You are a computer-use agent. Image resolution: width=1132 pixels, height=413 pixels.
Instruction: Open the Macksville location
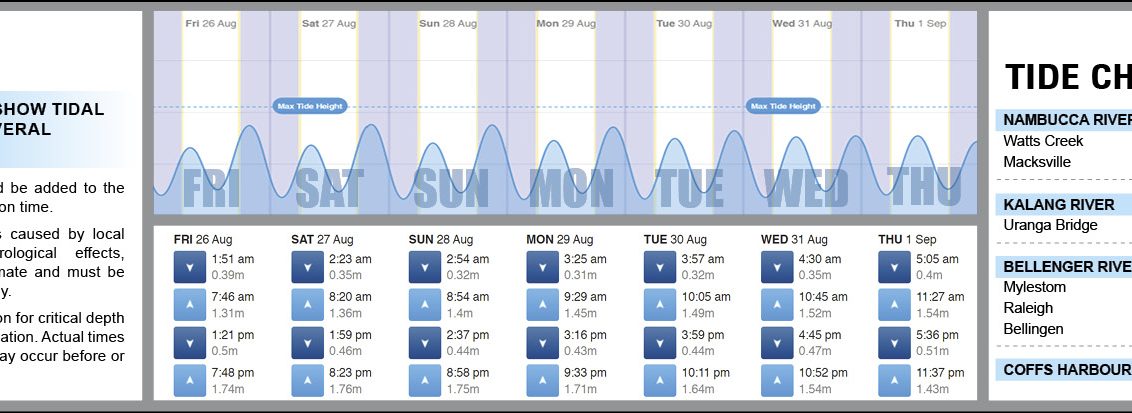tap(1037, 162)
